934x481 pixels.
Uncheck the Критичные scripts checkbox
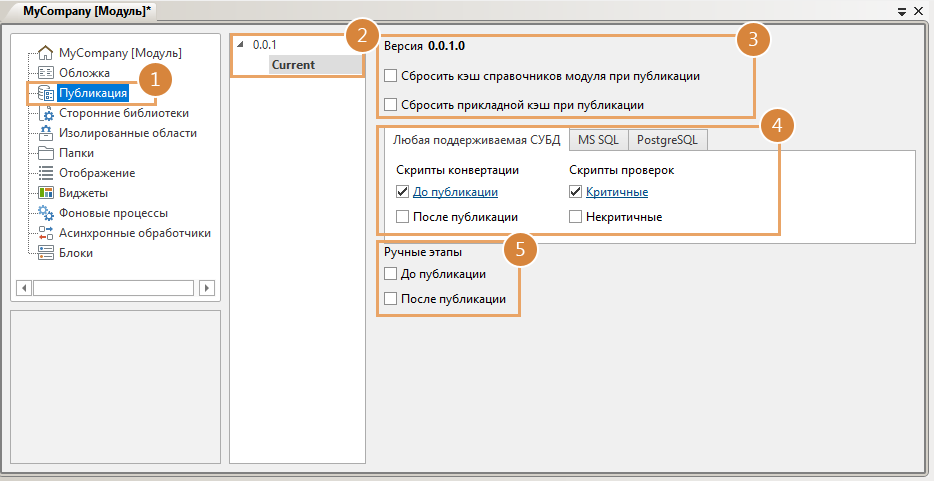(x=575, y=192)
